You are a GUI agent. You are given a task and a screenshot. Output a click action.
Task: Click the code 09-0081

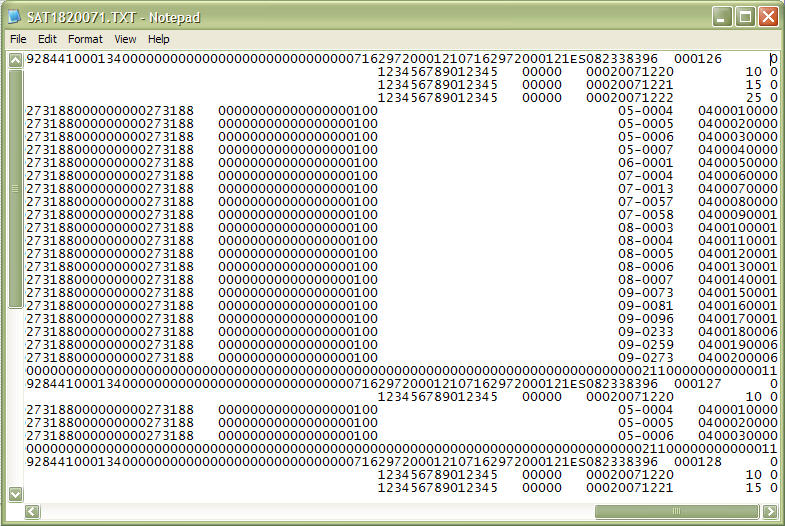[x=646, y=306]
